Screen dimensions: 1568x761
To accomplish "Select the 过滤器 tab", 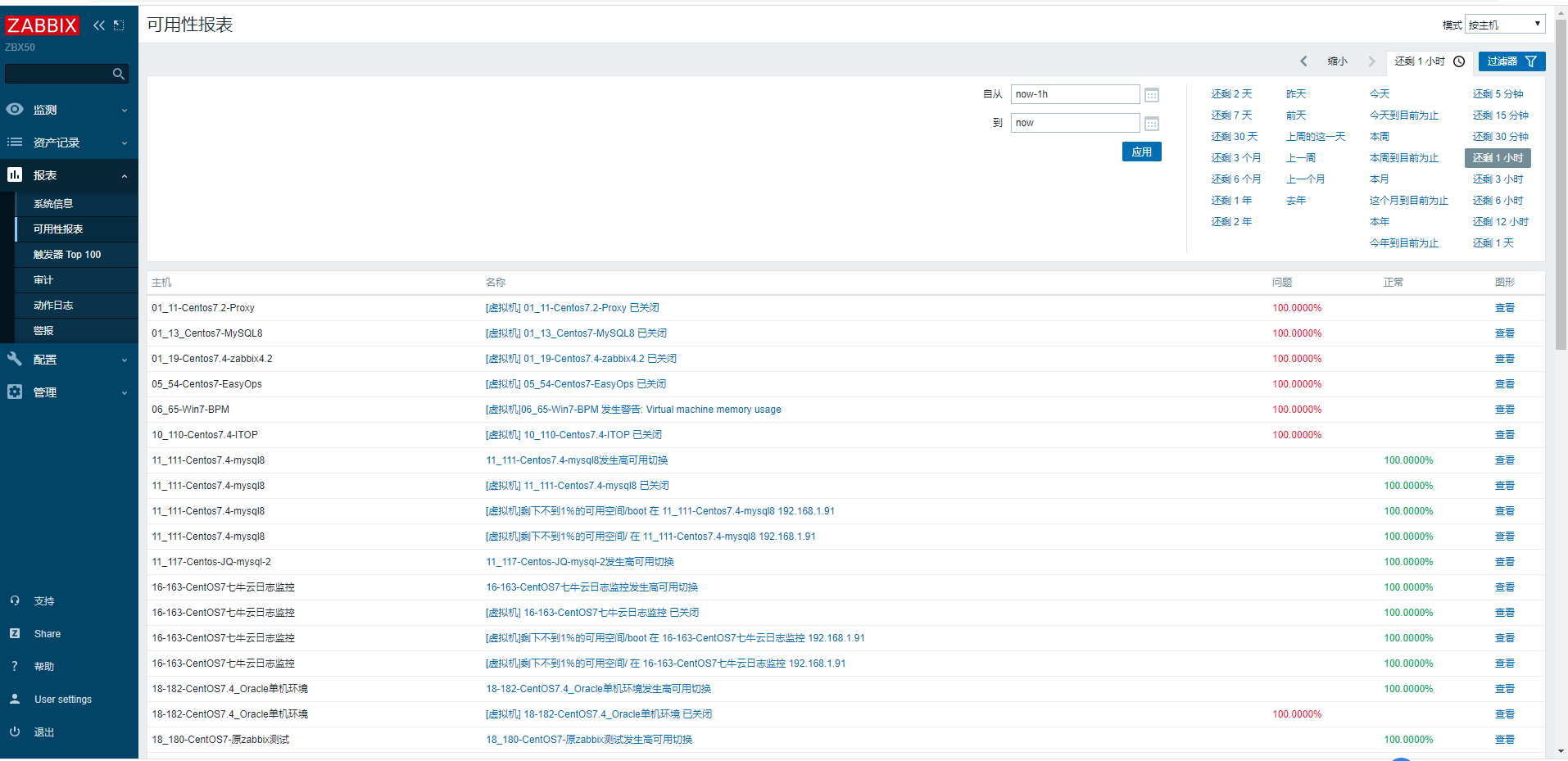I will pyautogui.click(x=1511, y=61).
